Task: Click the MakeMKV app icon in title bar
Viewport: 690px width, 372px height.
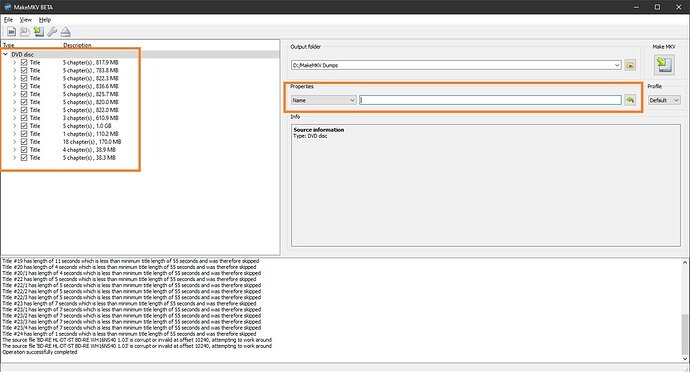Action: point(7,7)
